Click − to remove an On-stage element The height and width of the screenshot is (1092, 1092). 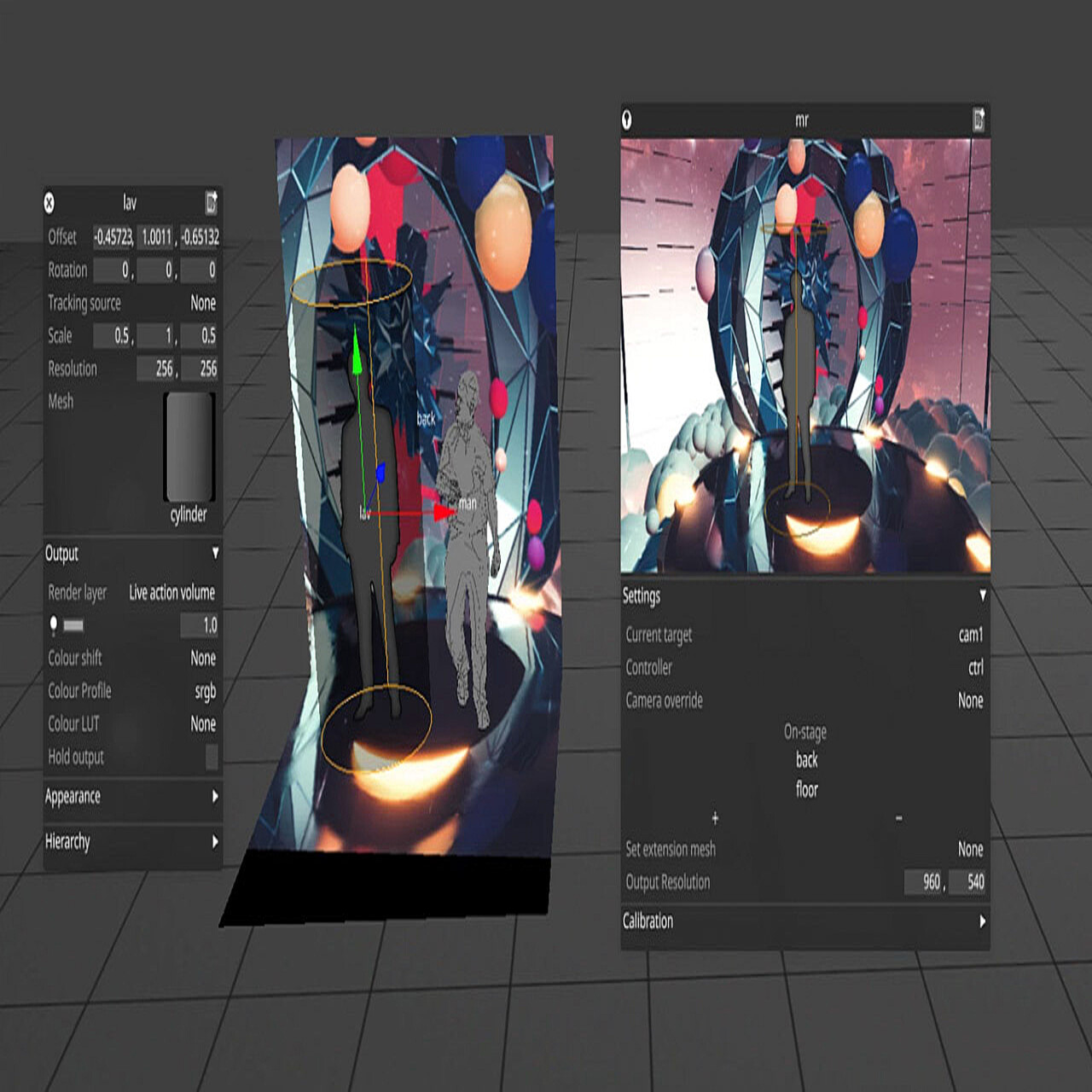point(899,818)
